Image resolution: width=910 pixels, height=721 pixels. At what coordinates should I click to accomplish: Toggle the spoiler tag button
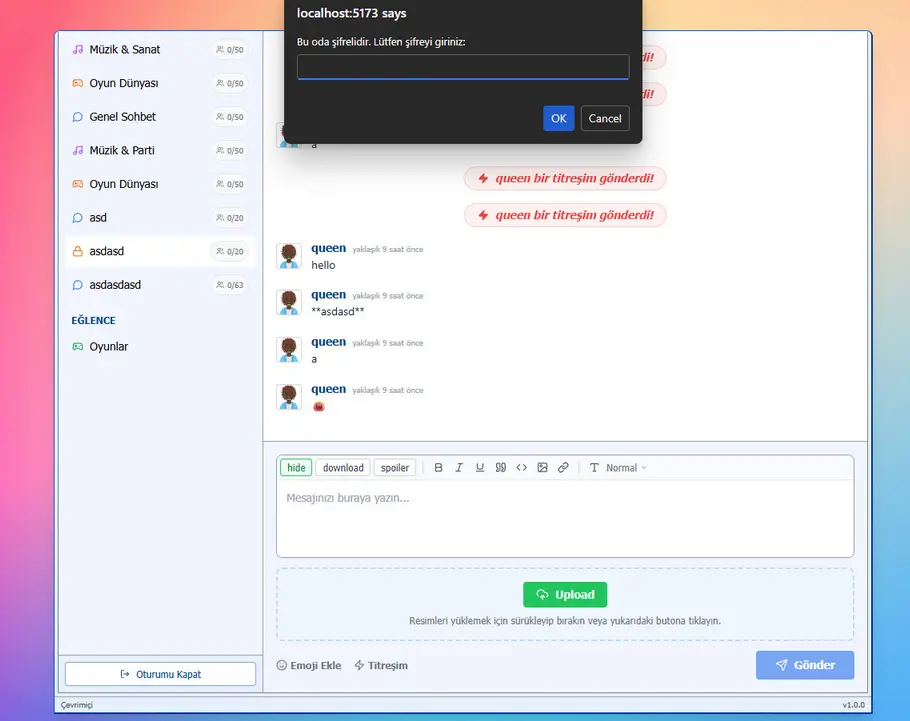coord(395,468)
